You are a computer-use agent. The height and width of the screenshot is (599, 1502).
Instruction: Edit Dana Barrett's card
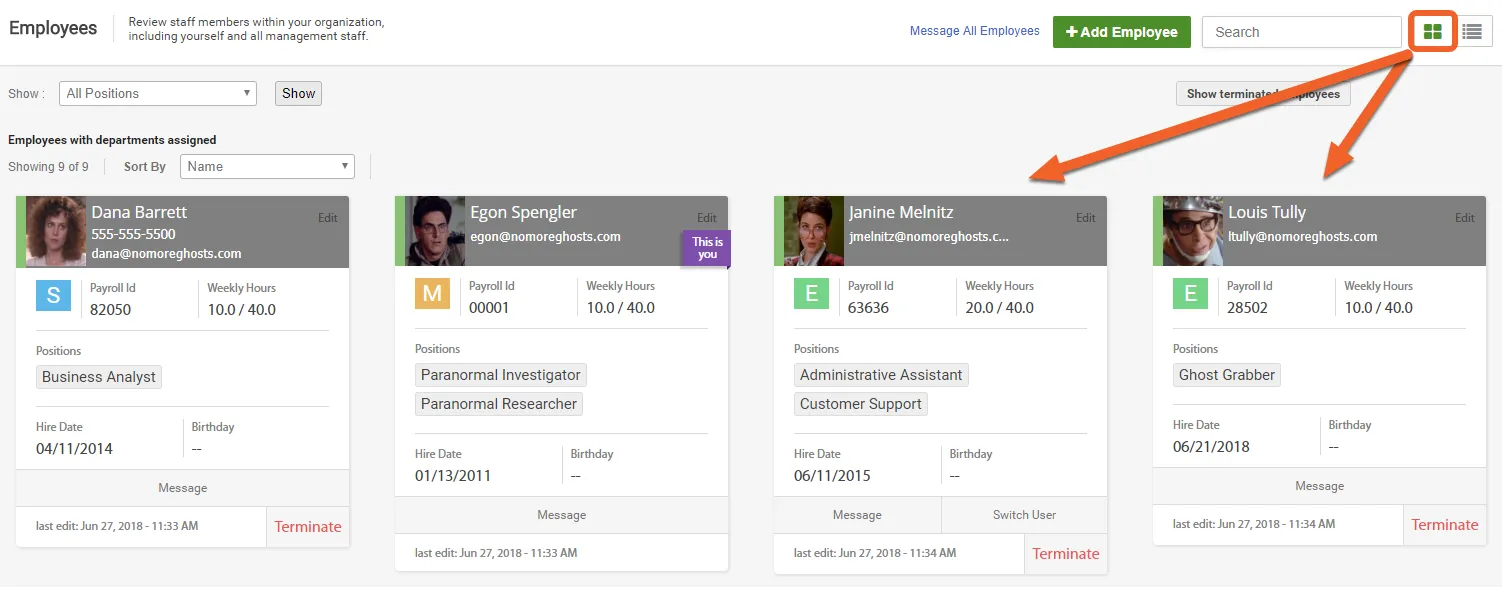[328, 217]
